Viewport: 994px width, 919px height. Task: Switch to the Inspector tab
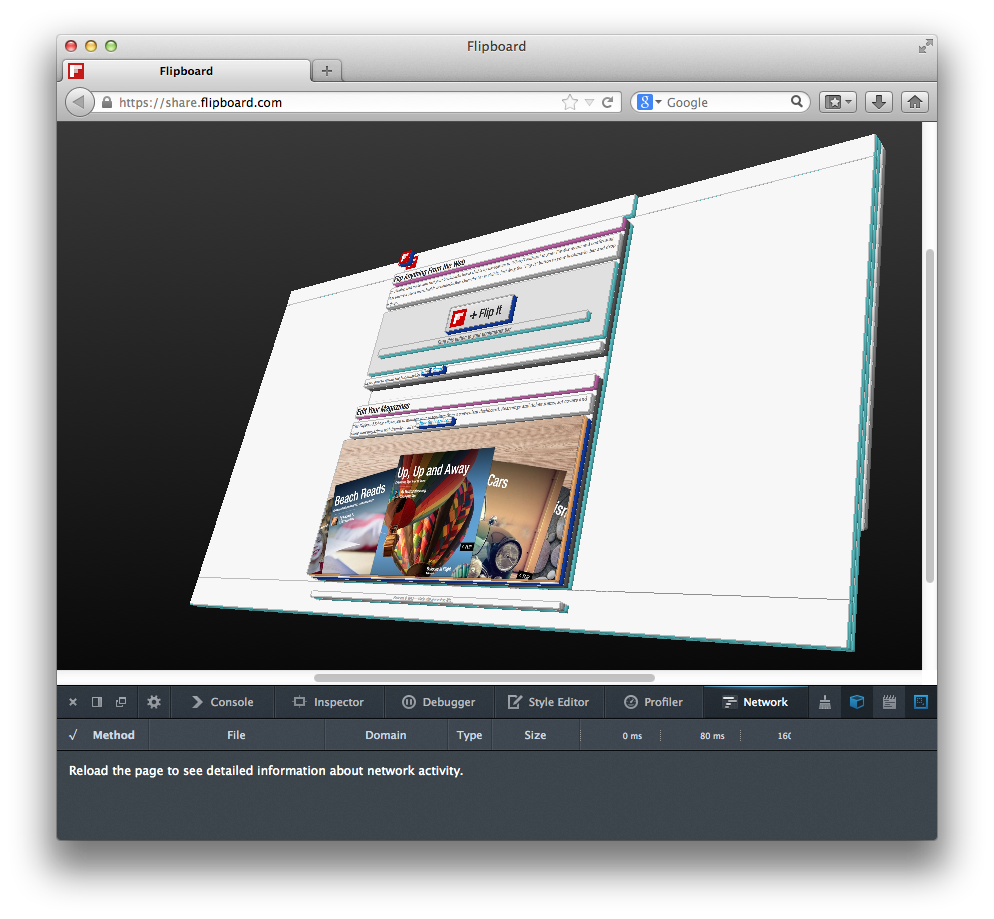328,702
